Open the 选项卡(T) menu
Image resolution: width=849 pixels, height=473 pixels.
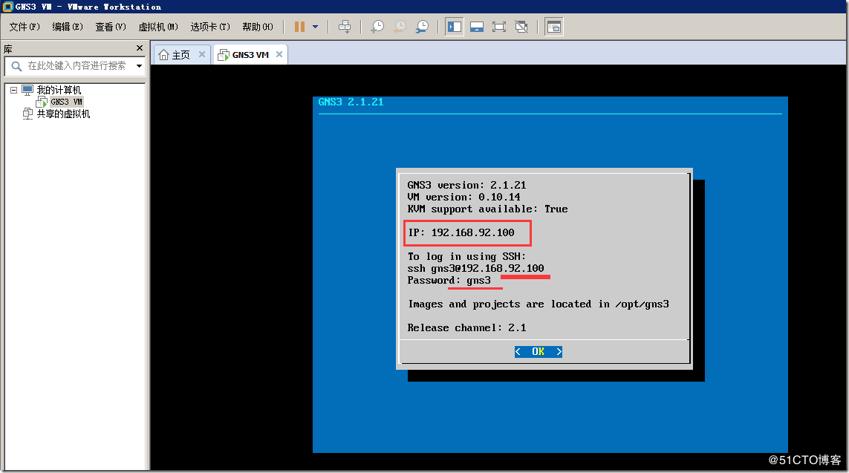(x=210, y=27)
